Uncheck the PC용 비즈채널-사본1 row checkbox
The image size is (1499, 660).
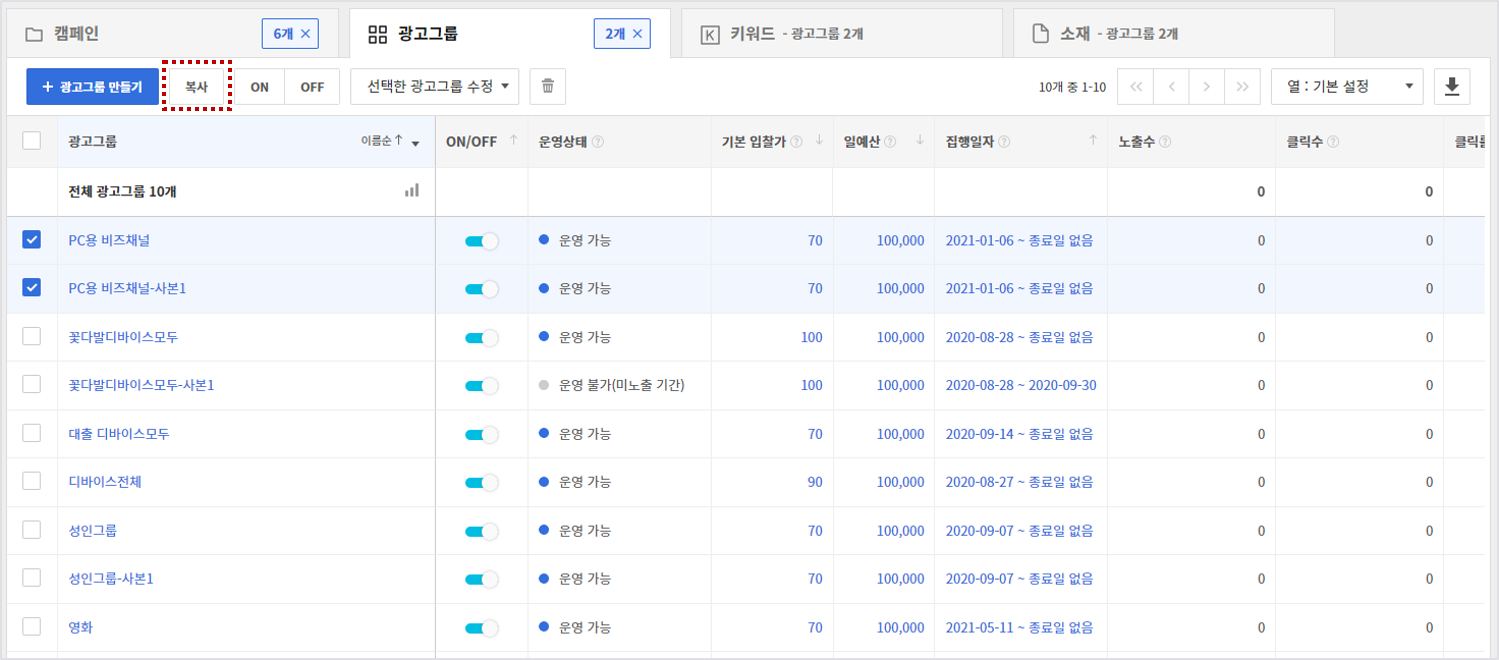pos(32,288)
